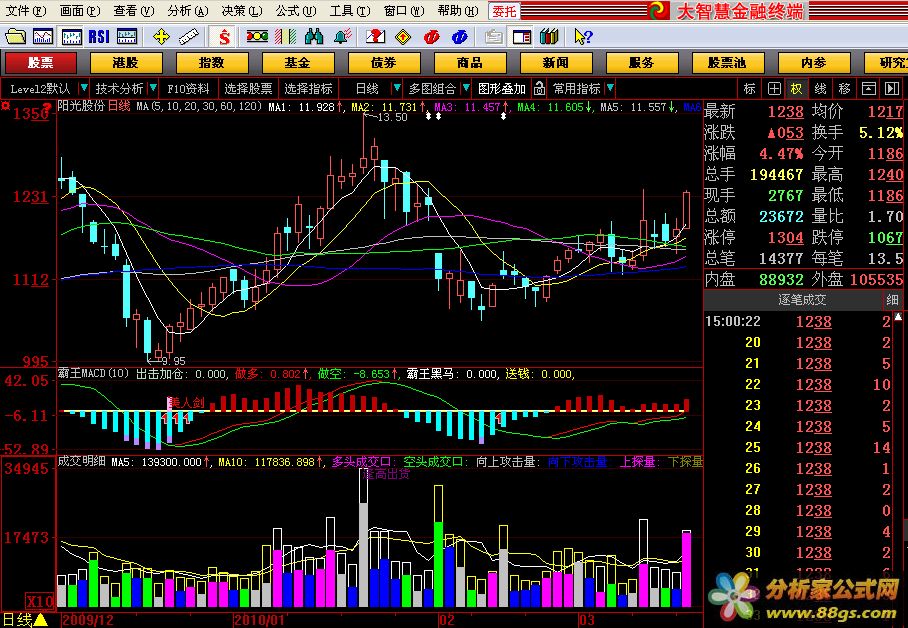
Task: Toggle the 细 detail button in 逐笔成交
Action: [892, 300]
